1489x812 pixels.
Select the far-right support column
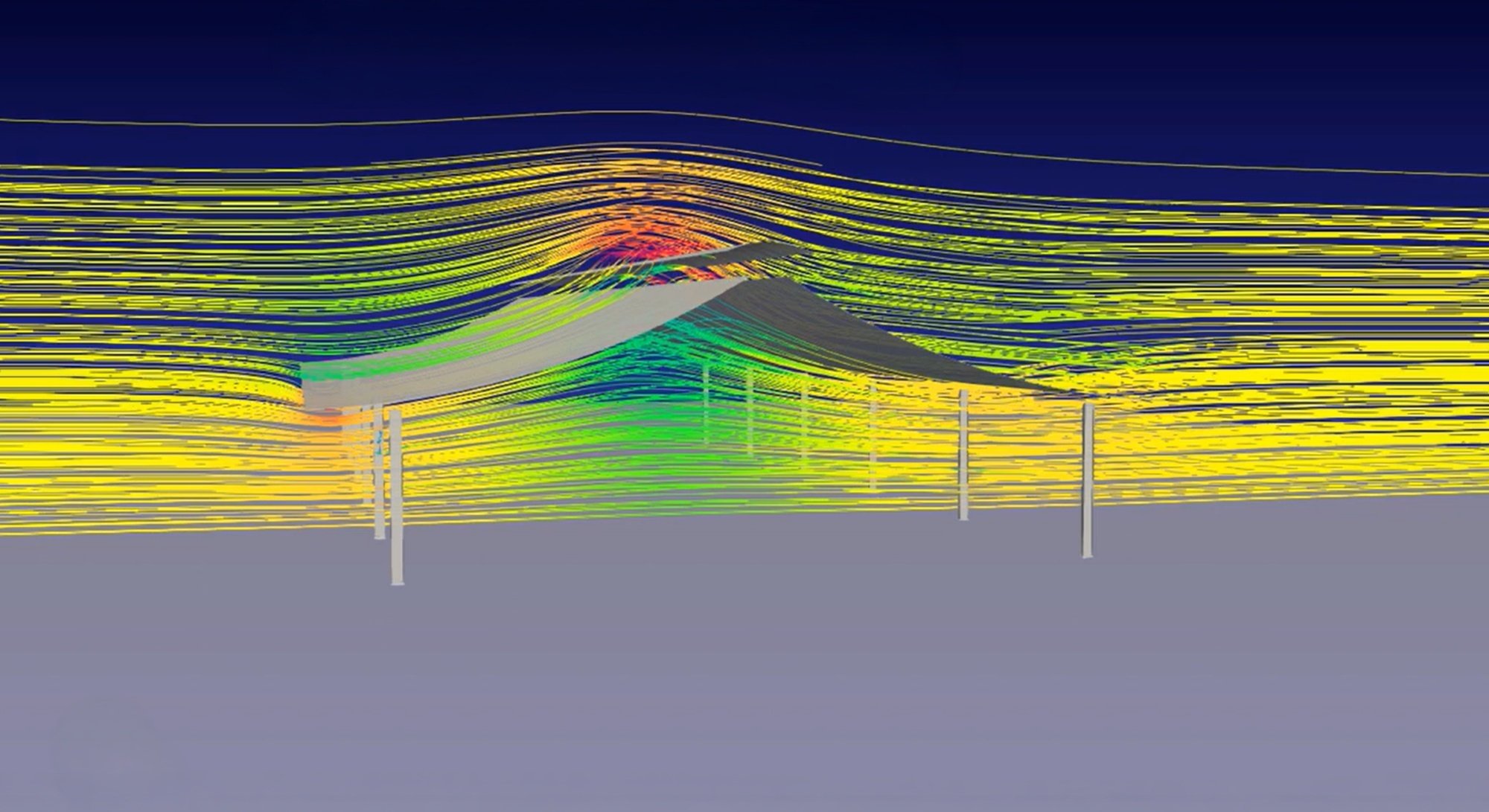point(1088,481)
